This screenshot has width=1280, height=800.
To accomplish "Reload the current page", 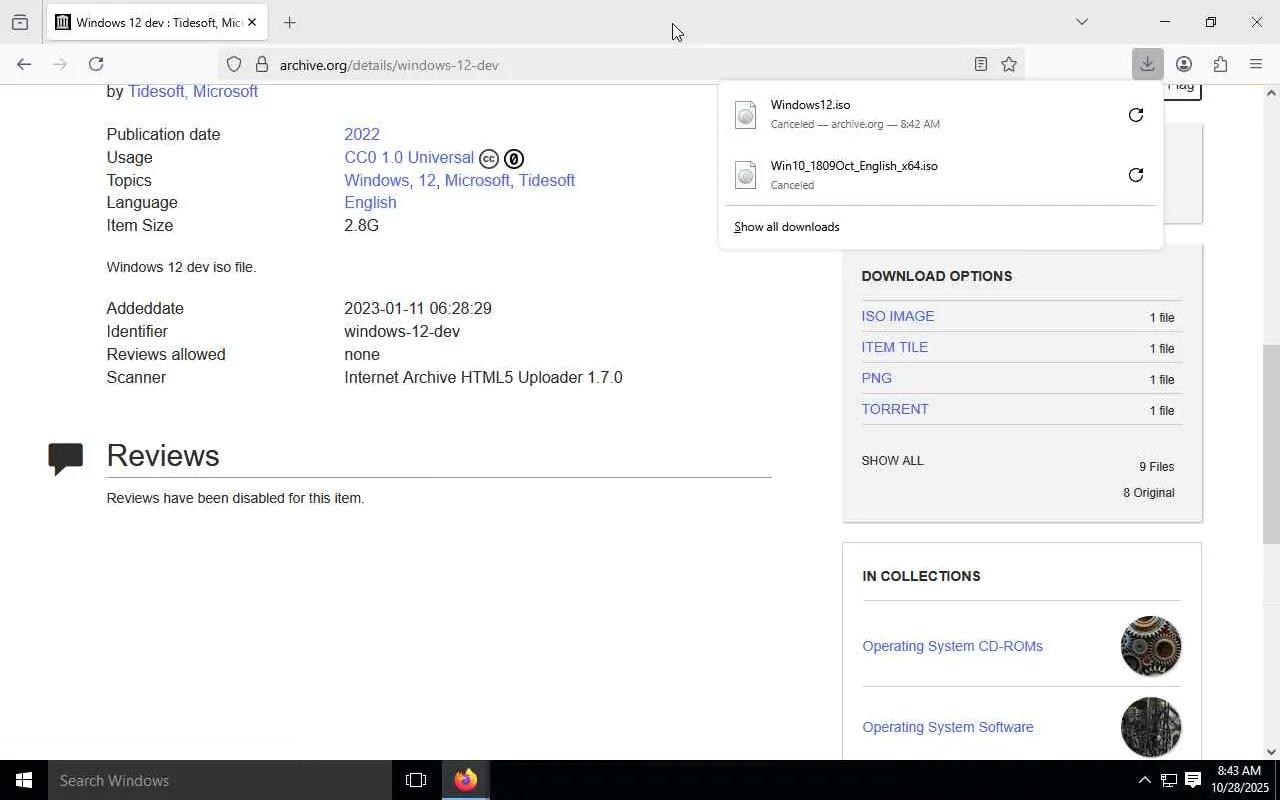I will coord(96,64).
